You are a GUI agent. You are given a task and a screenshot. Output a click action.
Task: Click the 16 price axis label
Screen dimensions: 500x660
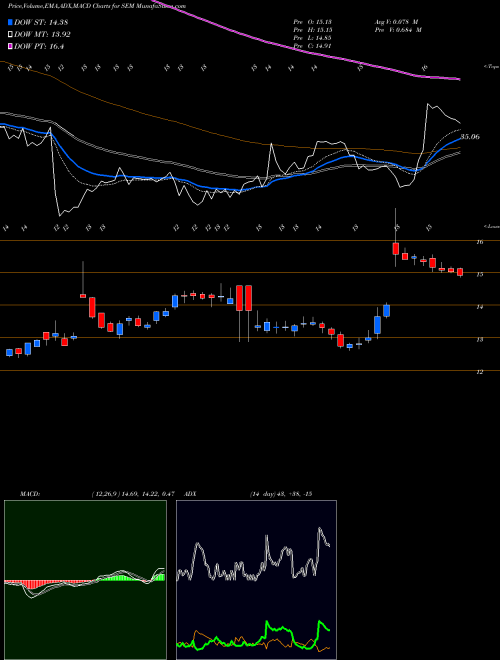pos(480,242)
